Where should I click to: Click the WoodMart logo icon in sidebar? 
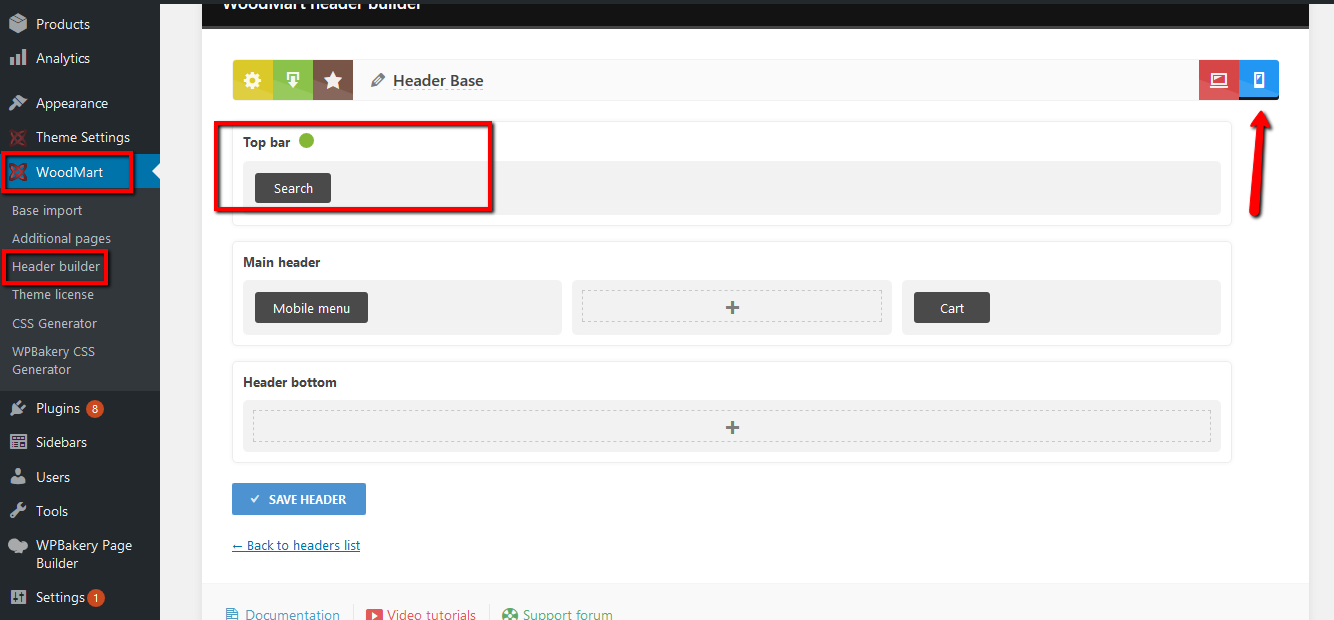18,172
